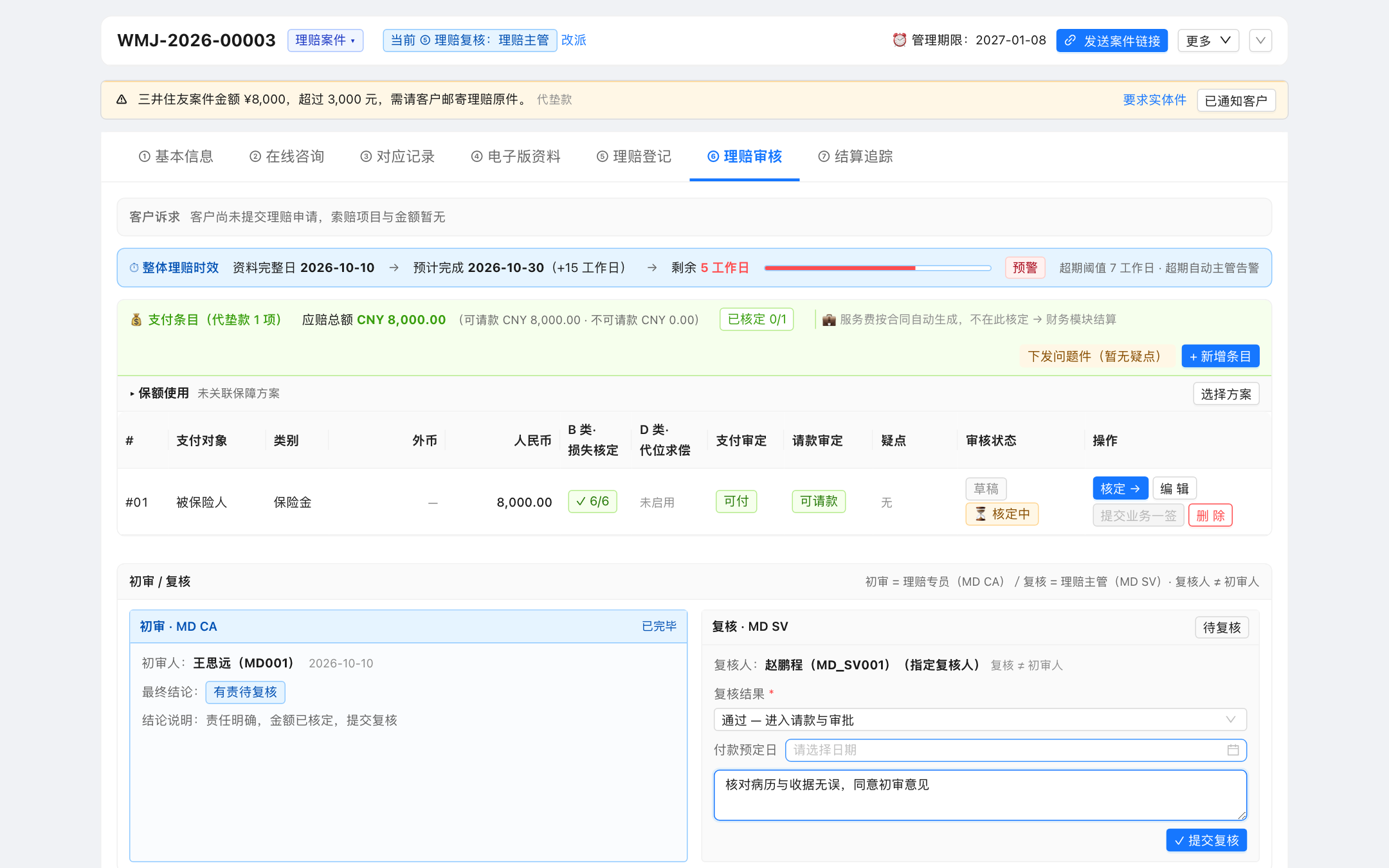
Task: Click the warning triangle icon in the alert banner
Action: click(122, 100)
